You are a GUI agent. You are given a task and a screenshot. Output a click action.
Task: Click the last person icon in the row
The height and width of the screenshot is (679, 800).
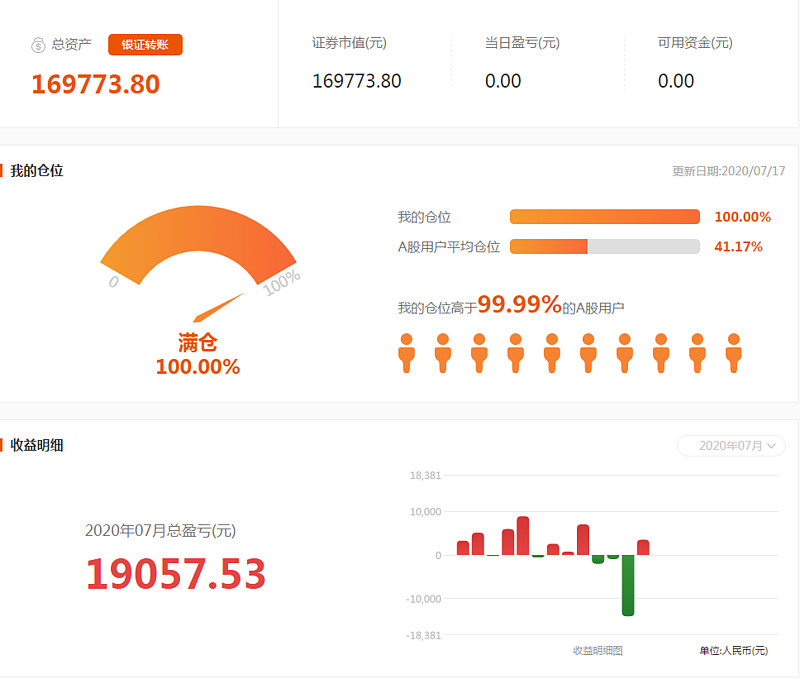click(734, 353)
